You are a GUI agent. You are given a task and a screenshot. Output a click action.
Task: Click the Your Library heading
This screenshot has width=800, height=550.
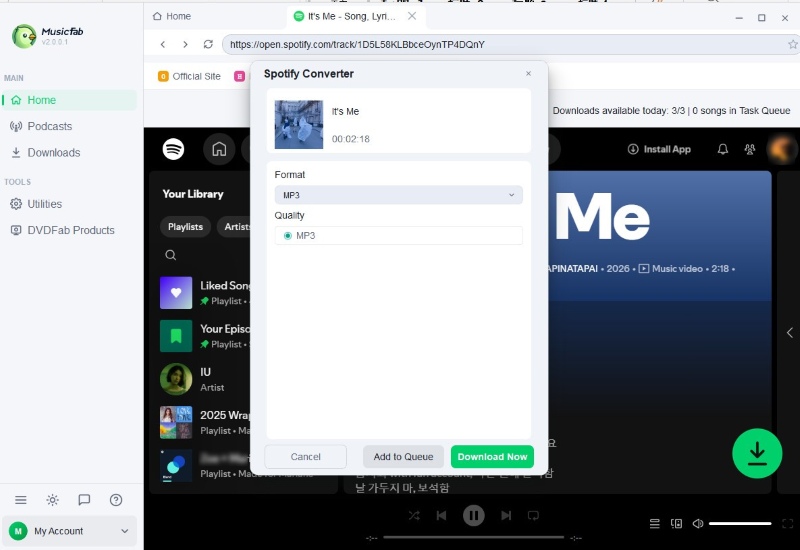193,194
